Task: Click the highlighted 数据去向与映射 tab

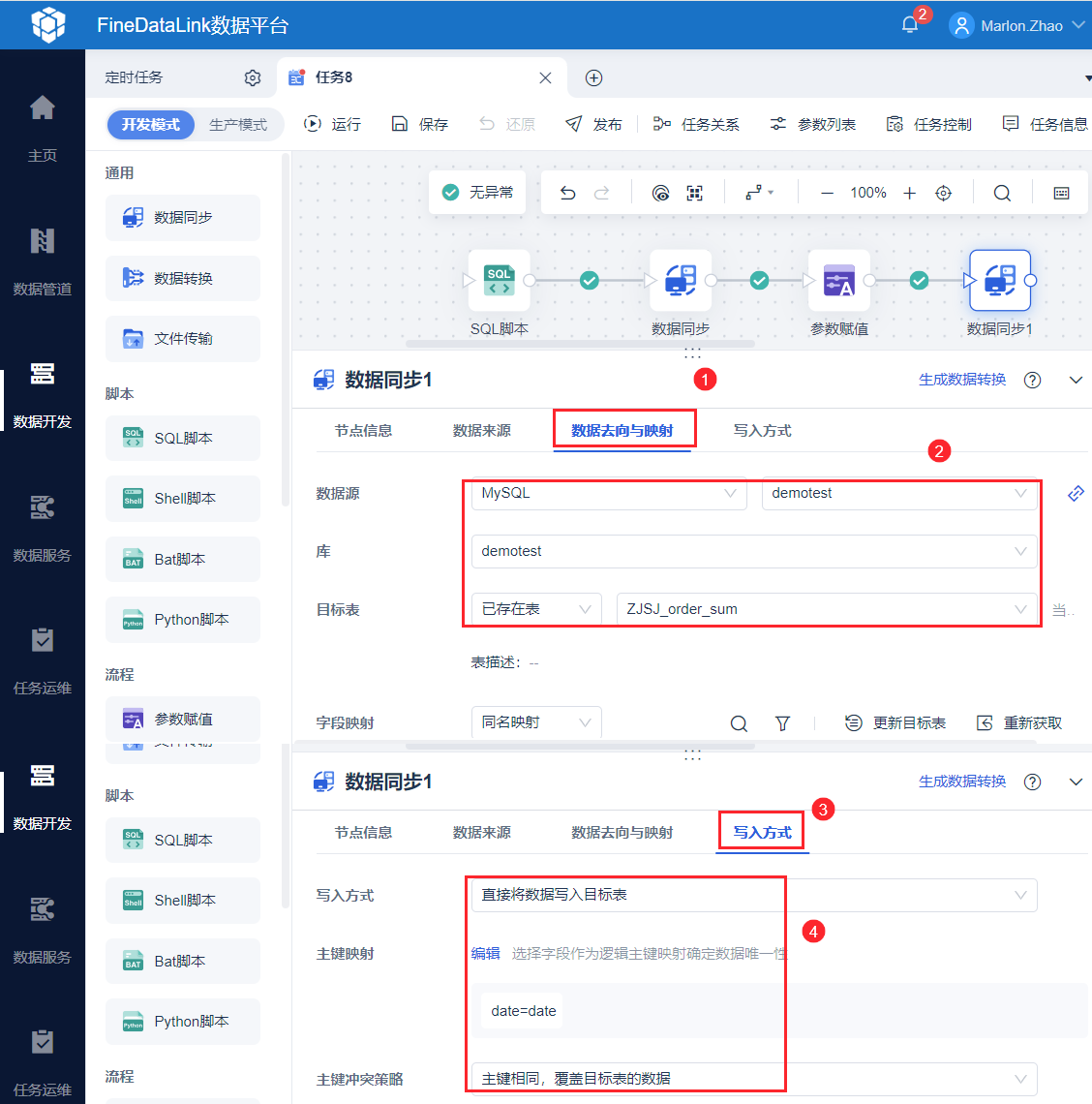Action: click(622, 430)
